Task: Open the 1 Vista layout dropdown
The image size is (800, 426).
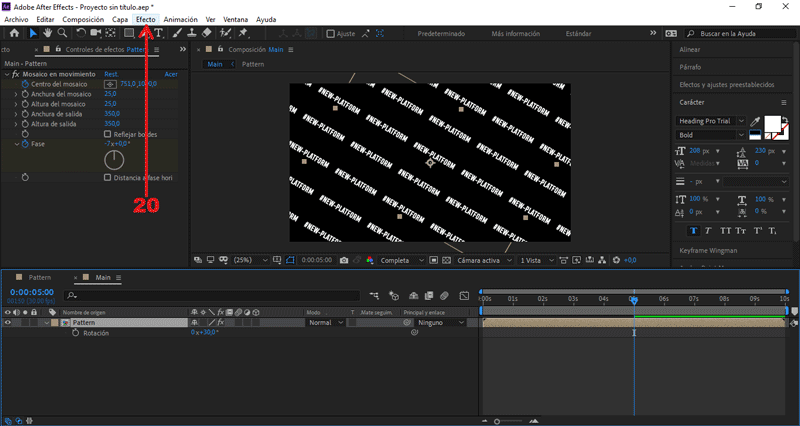Action: (x=537, y=260)
